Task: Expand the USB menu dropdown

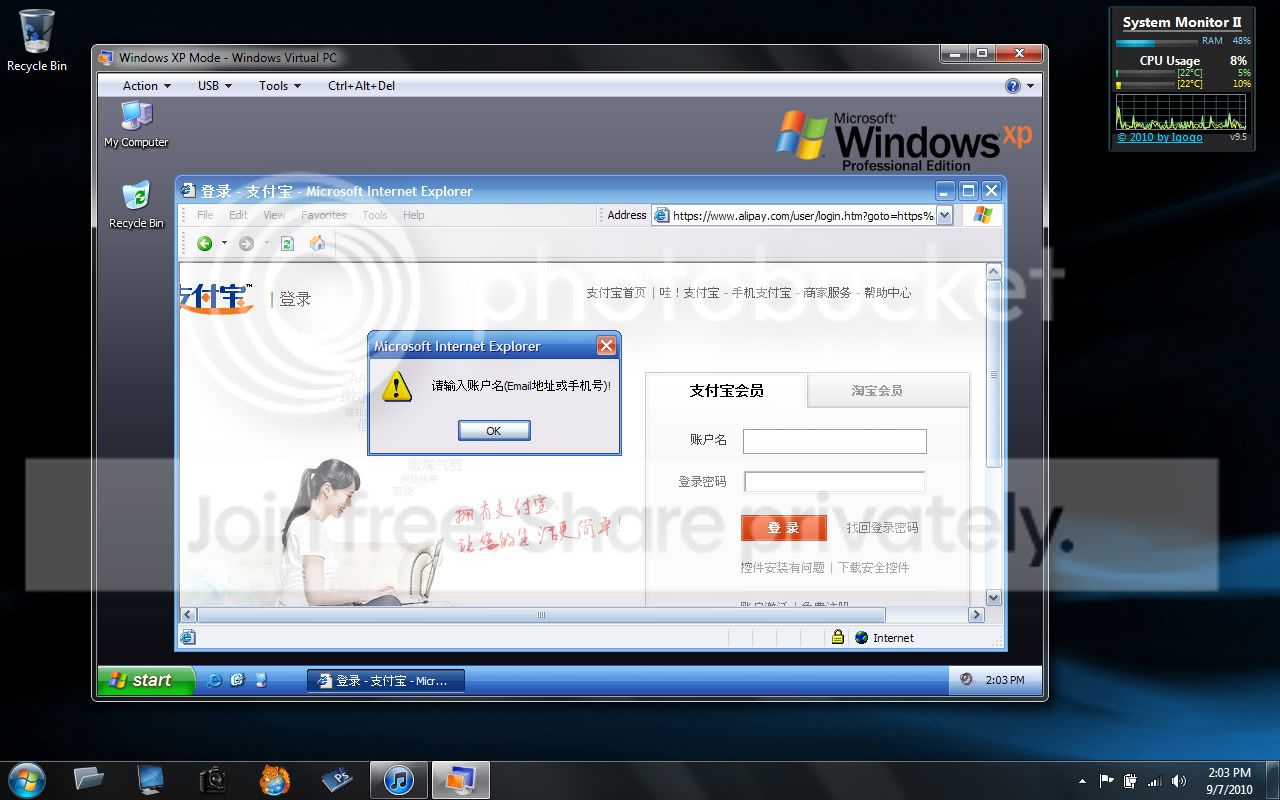Action: pos(215,86)
